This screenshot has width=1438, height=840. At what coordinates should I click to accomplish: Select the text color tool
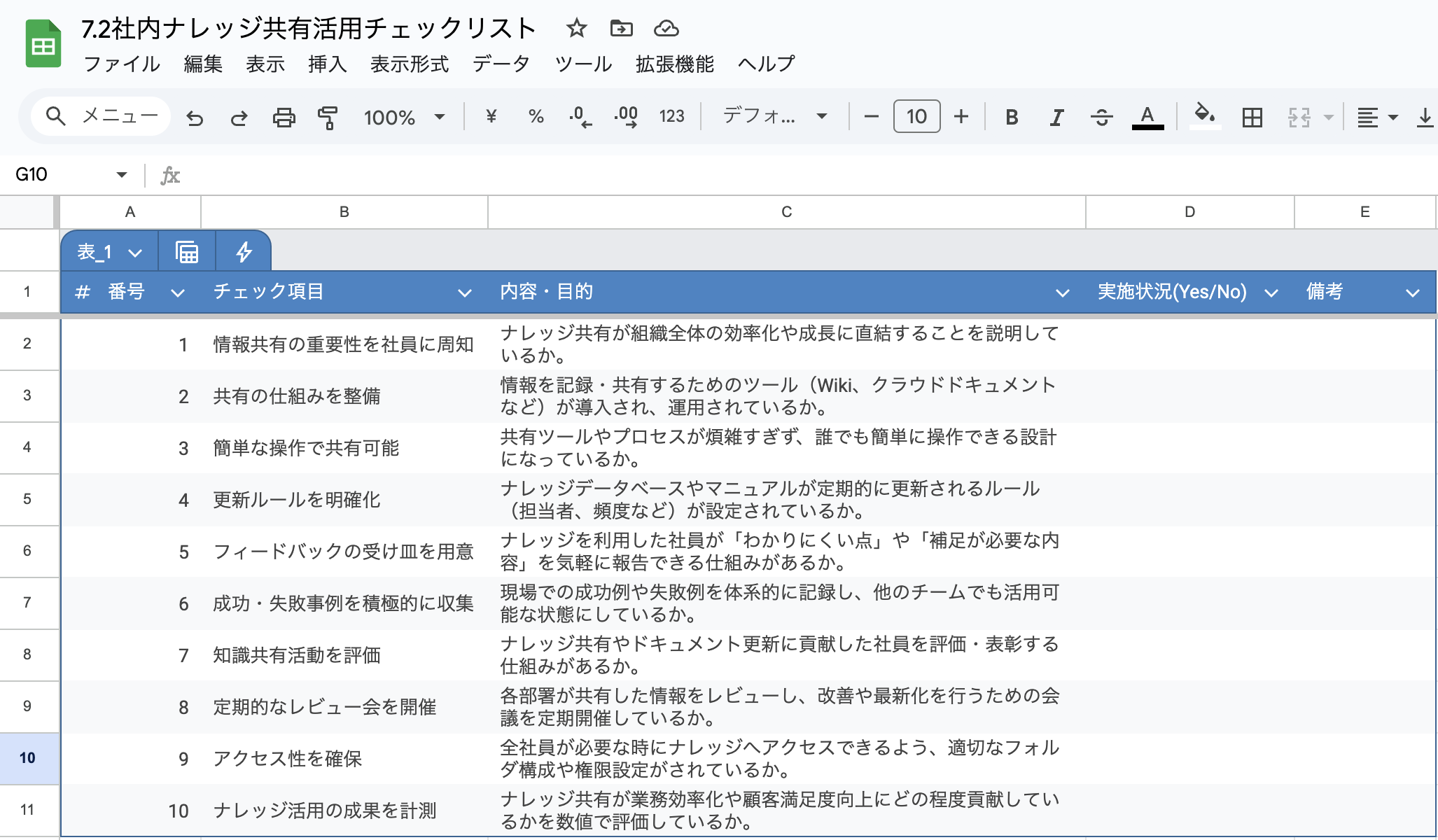pyautogui.click(x=1147, y=116)
